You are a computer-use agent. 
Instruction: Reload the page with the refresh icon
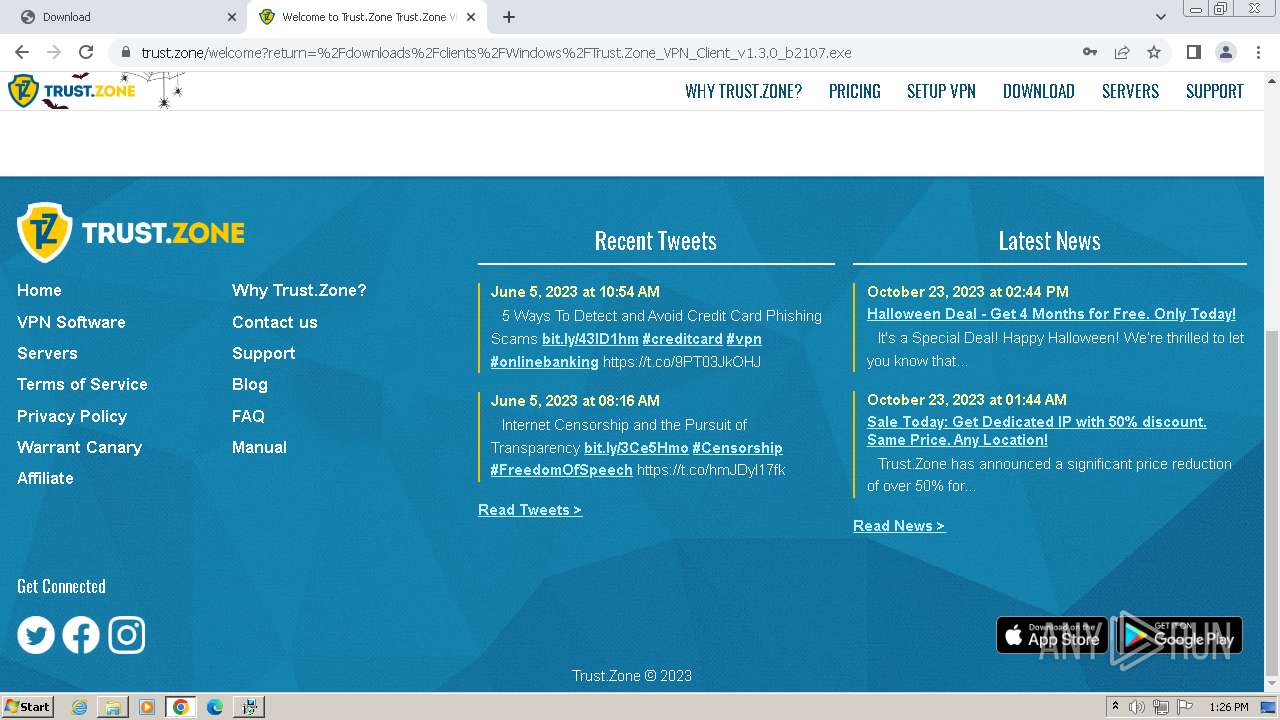86,52
